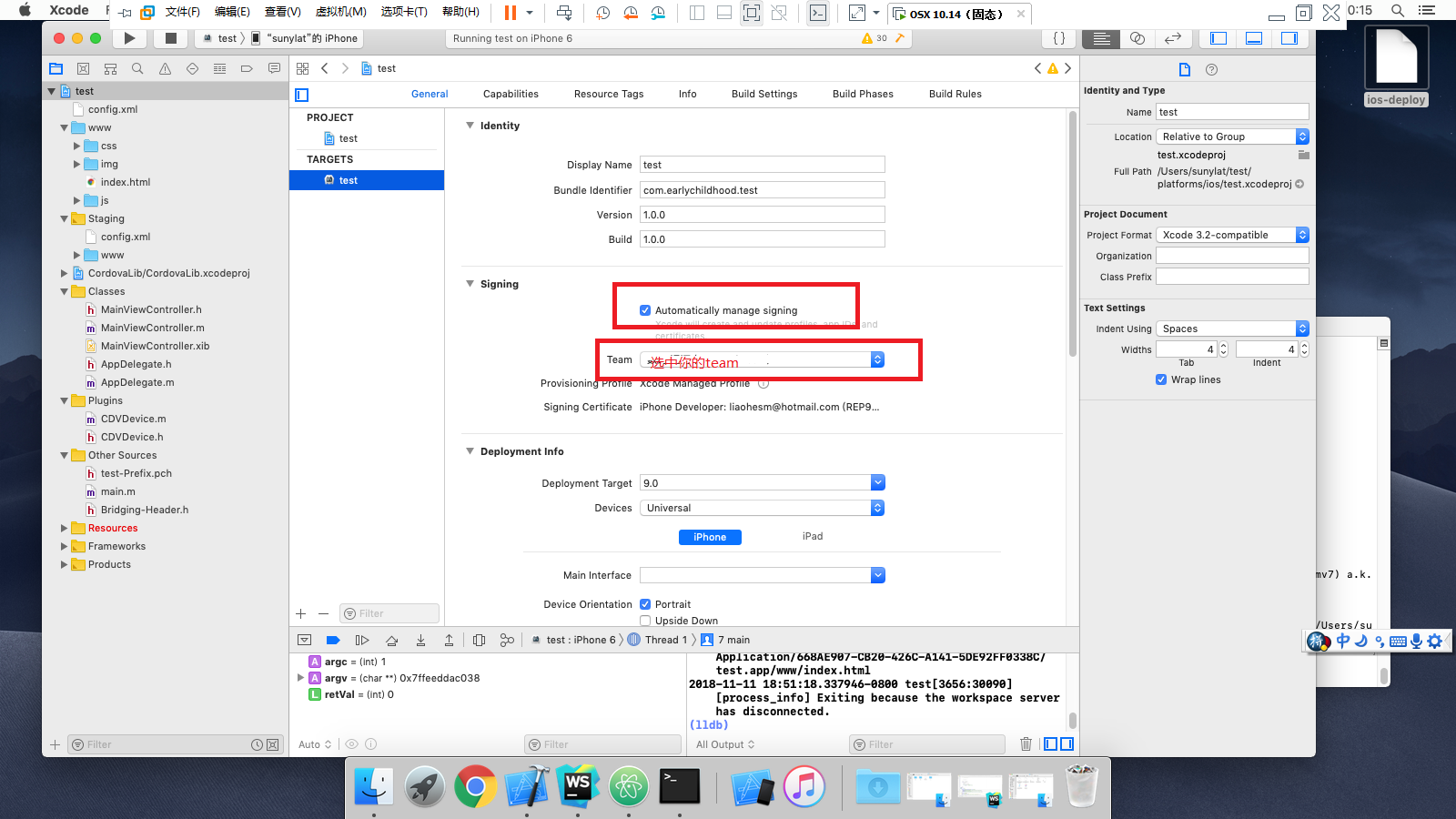Open Terminal from the Dock
This screenshot has width=1456, height=819.
679,786
